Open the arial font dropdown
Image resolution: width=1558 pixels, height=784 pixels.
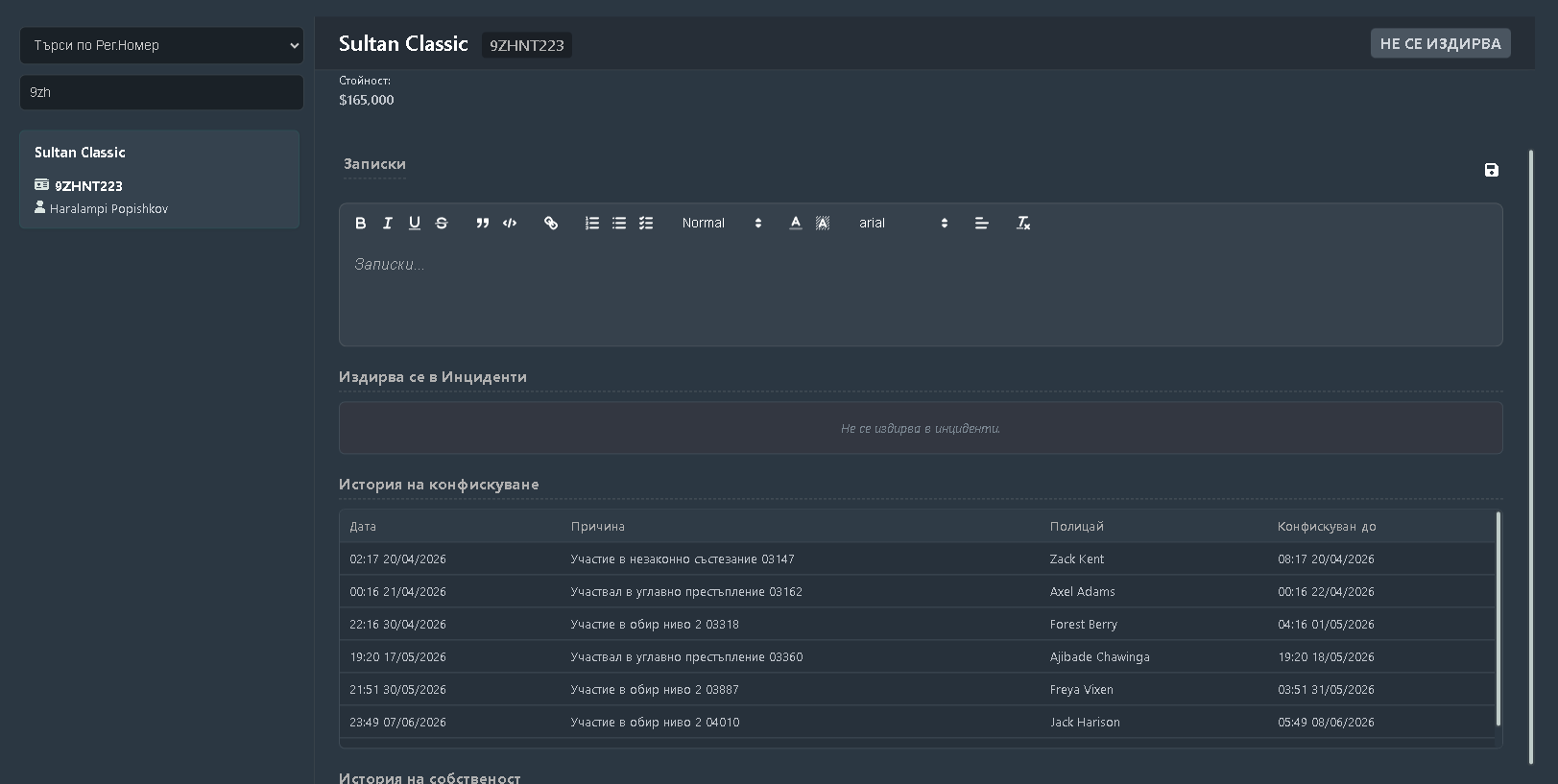point(903,223)
